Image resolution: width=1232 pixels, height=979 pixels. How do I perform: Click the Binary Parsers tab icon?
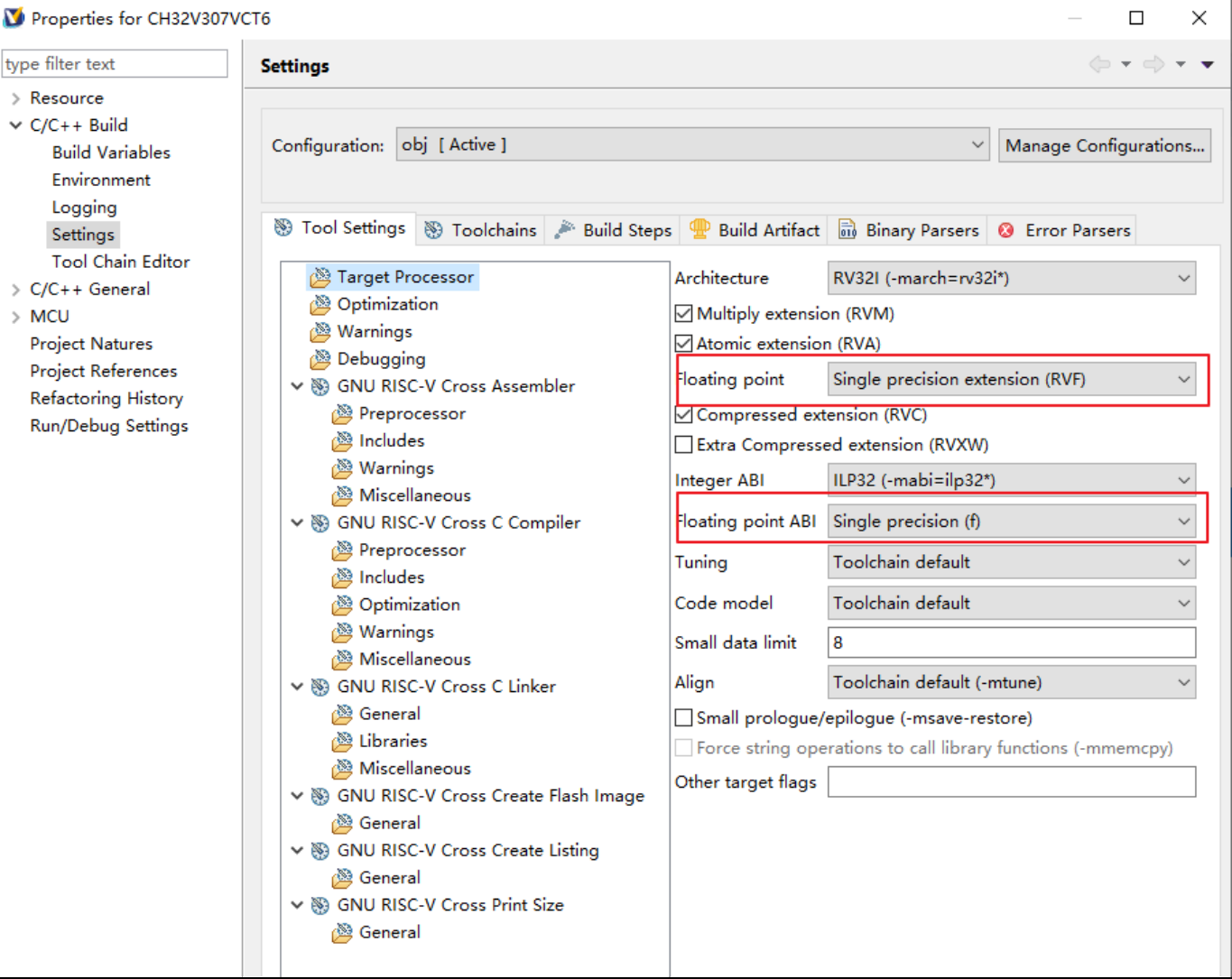pyautogui.click(x=848, y=230)
